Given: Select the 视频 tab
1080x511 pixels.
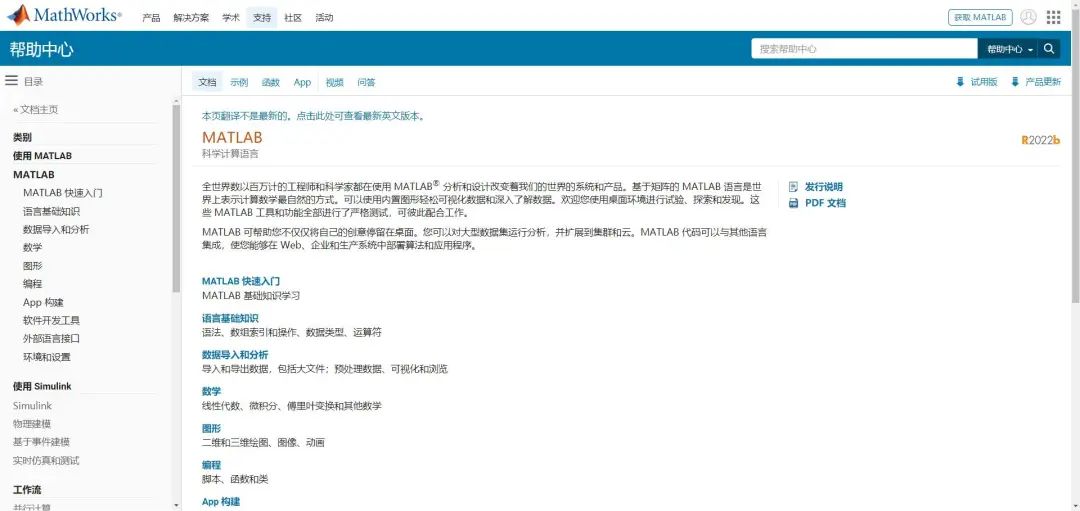Looking at the screenshot, I should click(334, 82).
